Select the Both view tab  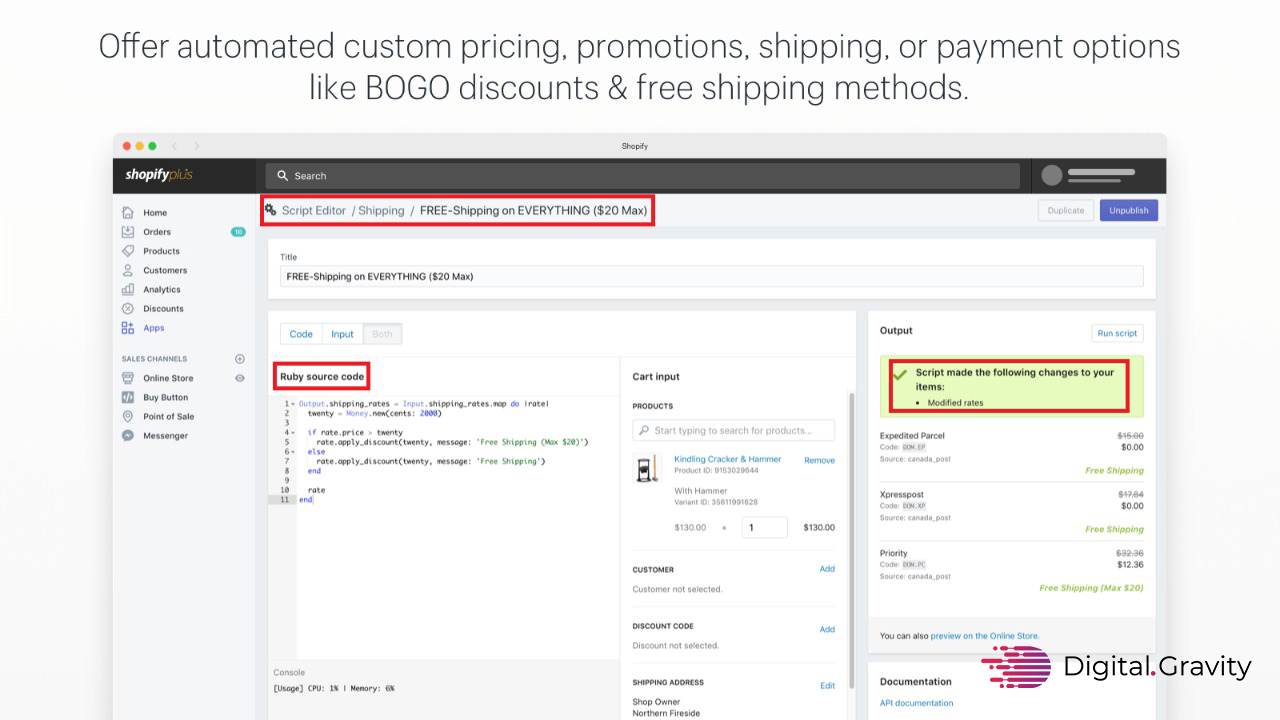[382, 334]
